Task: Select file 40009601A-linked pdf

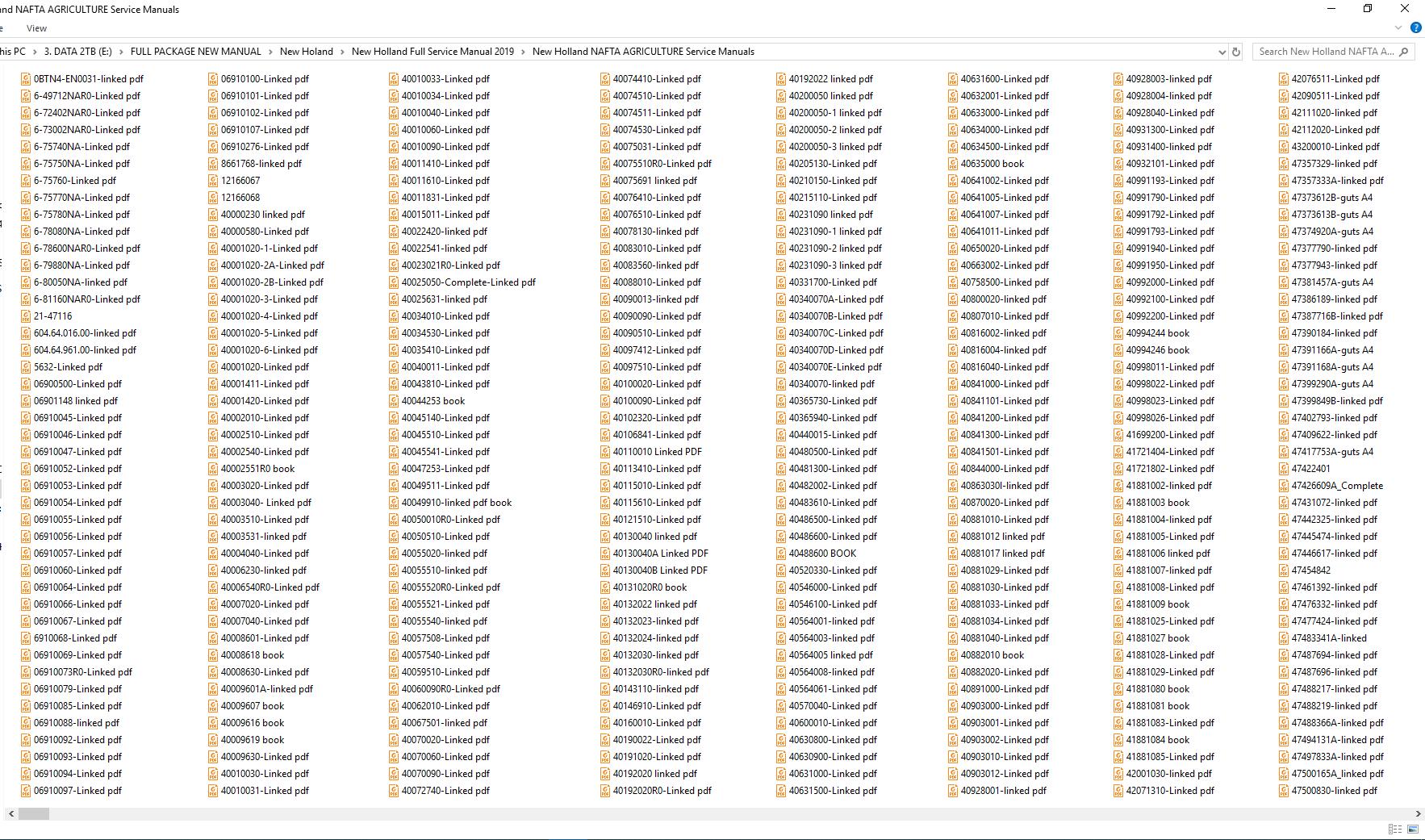Action: click(x=261, y=689)
